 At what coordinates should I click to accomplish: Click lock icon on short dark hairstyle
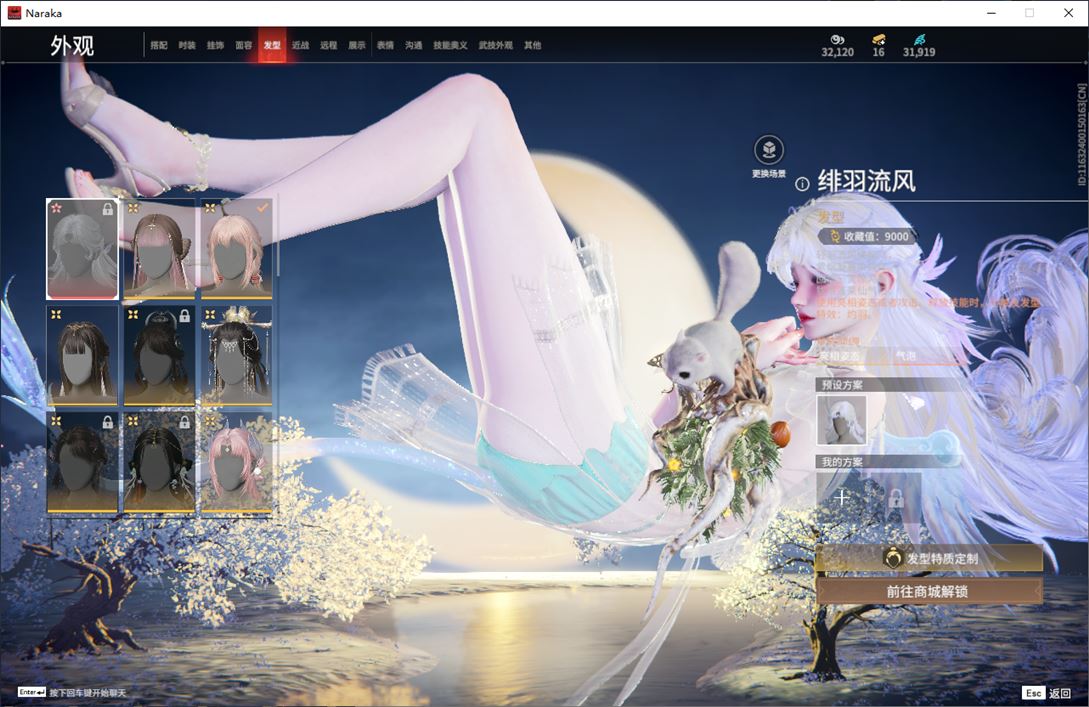108,422
